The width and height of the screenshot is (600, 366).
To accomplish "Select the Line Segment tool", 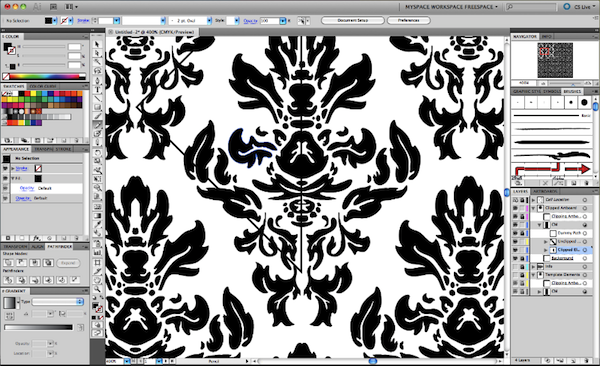I will (x=98, y=98).
